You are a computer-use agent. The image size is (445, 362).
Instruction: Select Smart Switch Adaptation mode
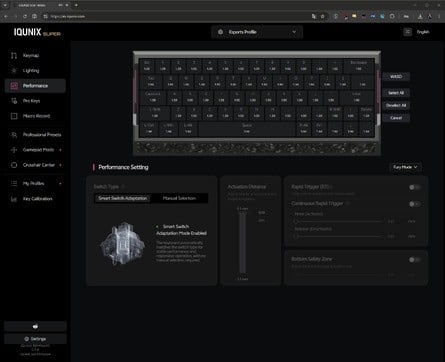click(x=122, y=198)
